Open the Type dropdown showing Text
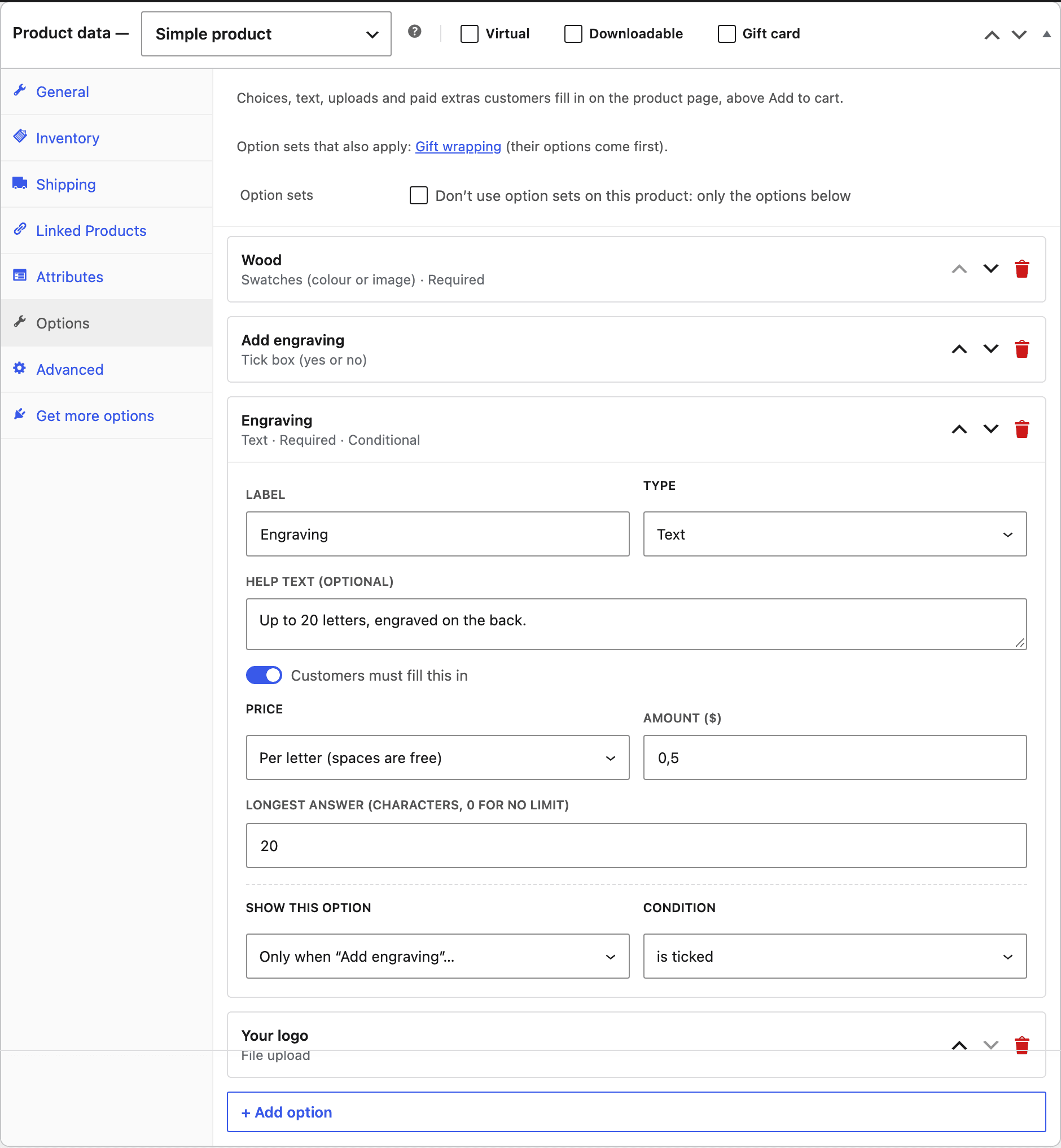 (x=834, y=534)
